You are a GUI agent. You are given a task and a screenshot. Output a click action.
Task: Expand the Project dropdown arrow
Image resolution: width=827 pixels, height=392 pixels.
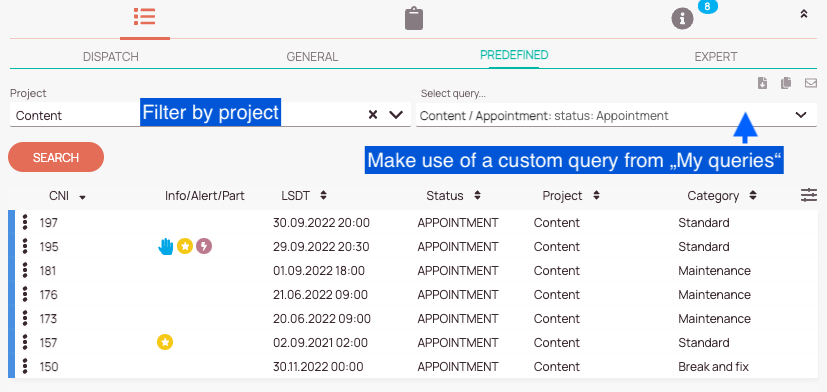[x=396, y=114]
